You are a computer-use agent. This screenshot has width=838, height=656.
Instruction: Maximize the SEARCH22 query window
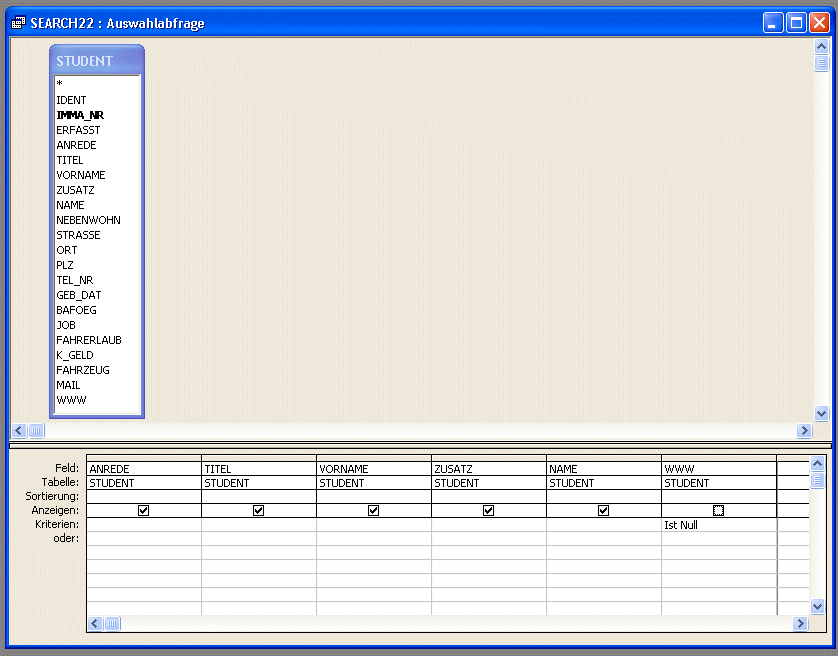[x=796, y=23]
